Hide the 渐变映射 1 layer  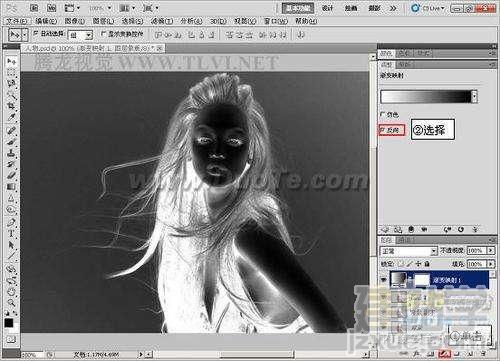[384, 279]
